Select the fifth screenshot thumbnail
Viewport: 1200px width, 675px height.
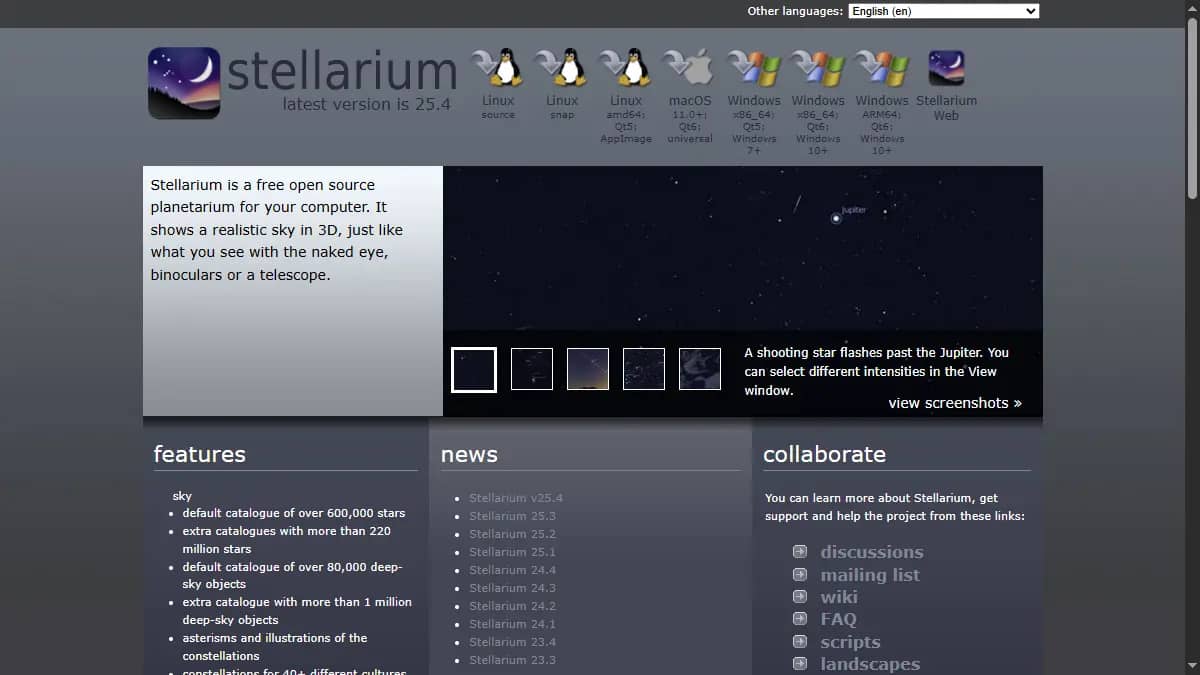700,369
